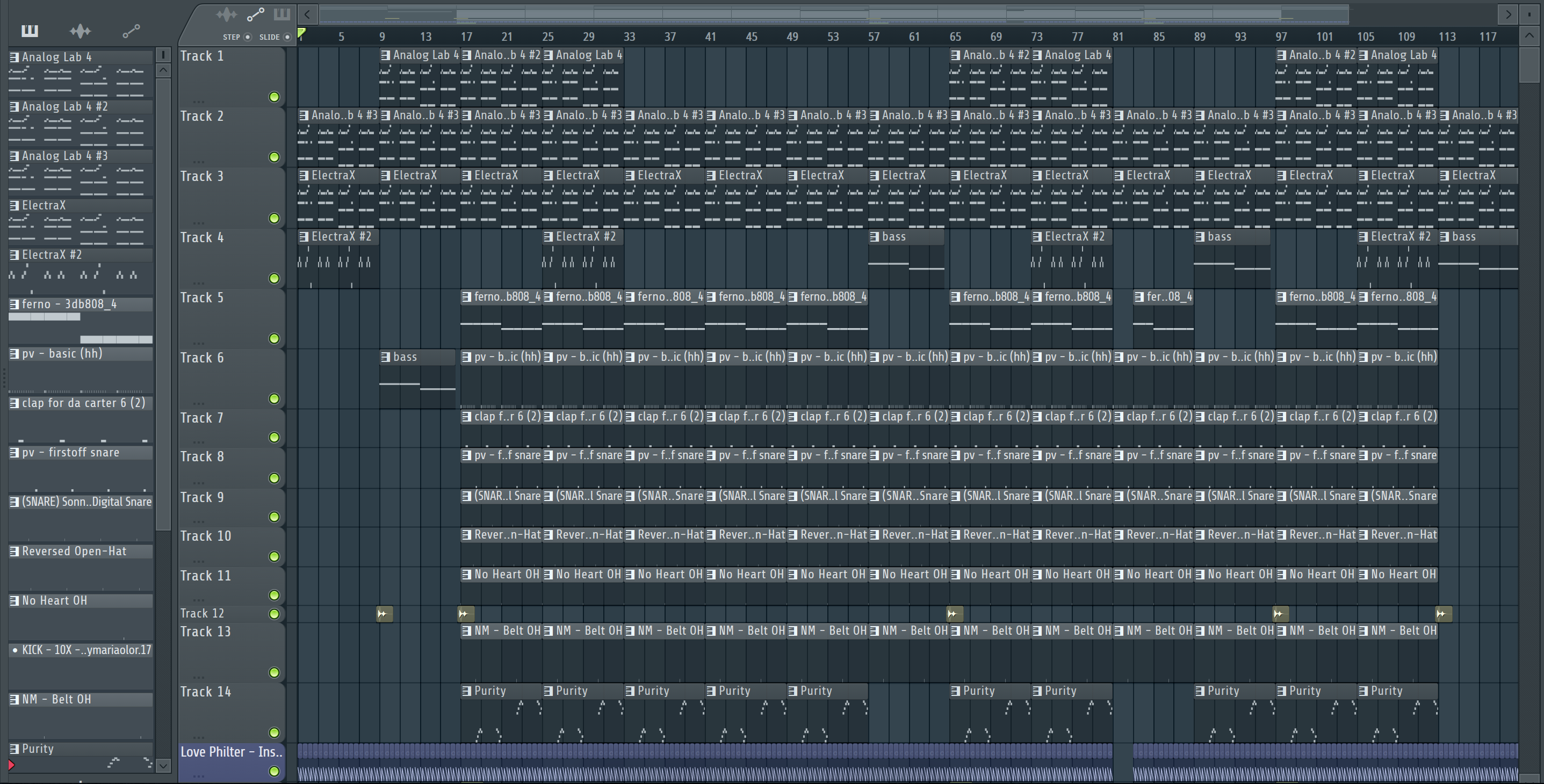Image resolution: width=1544 pixels, height=784 pixels.
Task: Click the green playhead marker at bar 1
Action: 302,33
